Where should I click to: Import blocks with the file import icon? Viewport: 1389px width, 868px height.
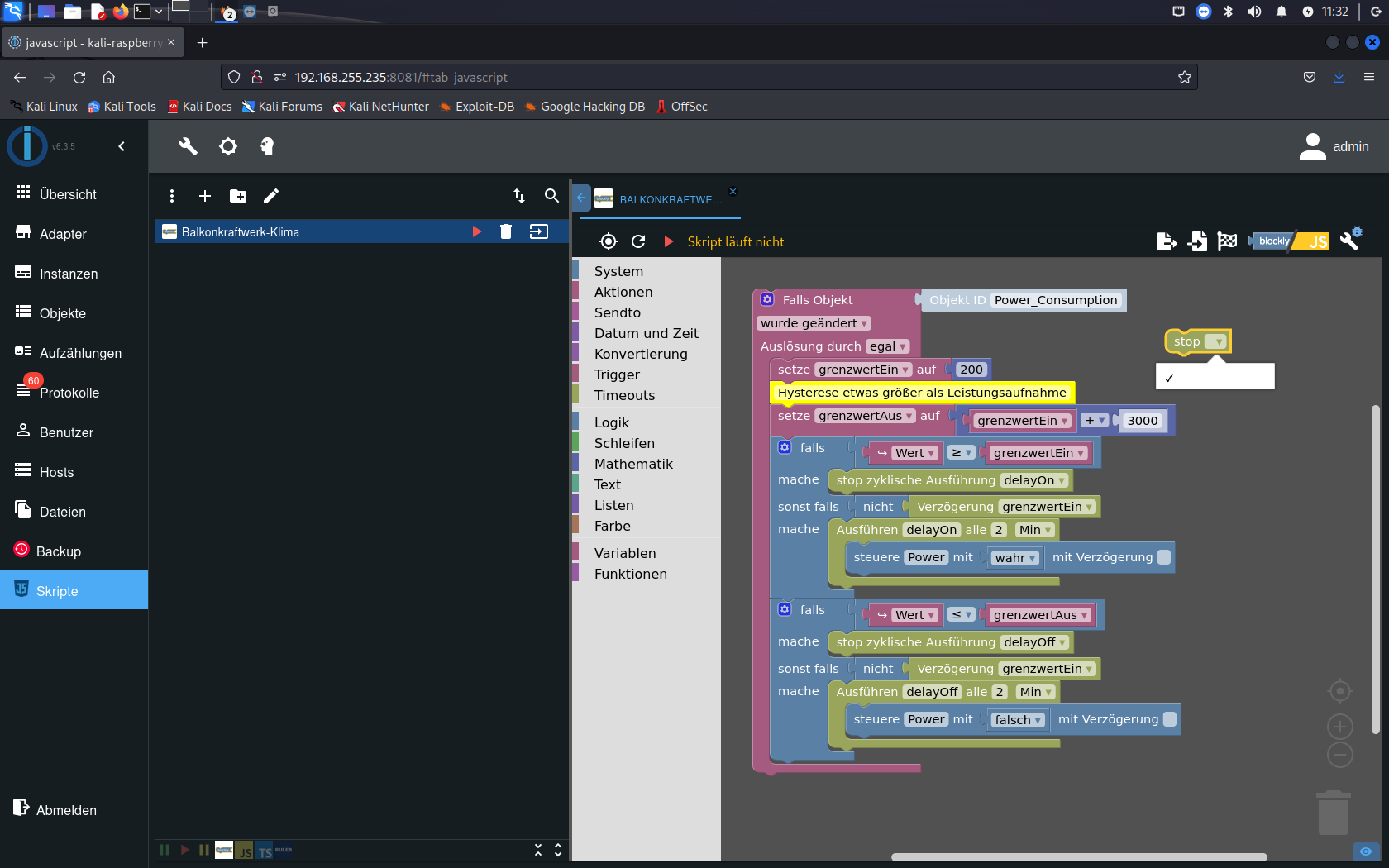(x=1197, y=241)
